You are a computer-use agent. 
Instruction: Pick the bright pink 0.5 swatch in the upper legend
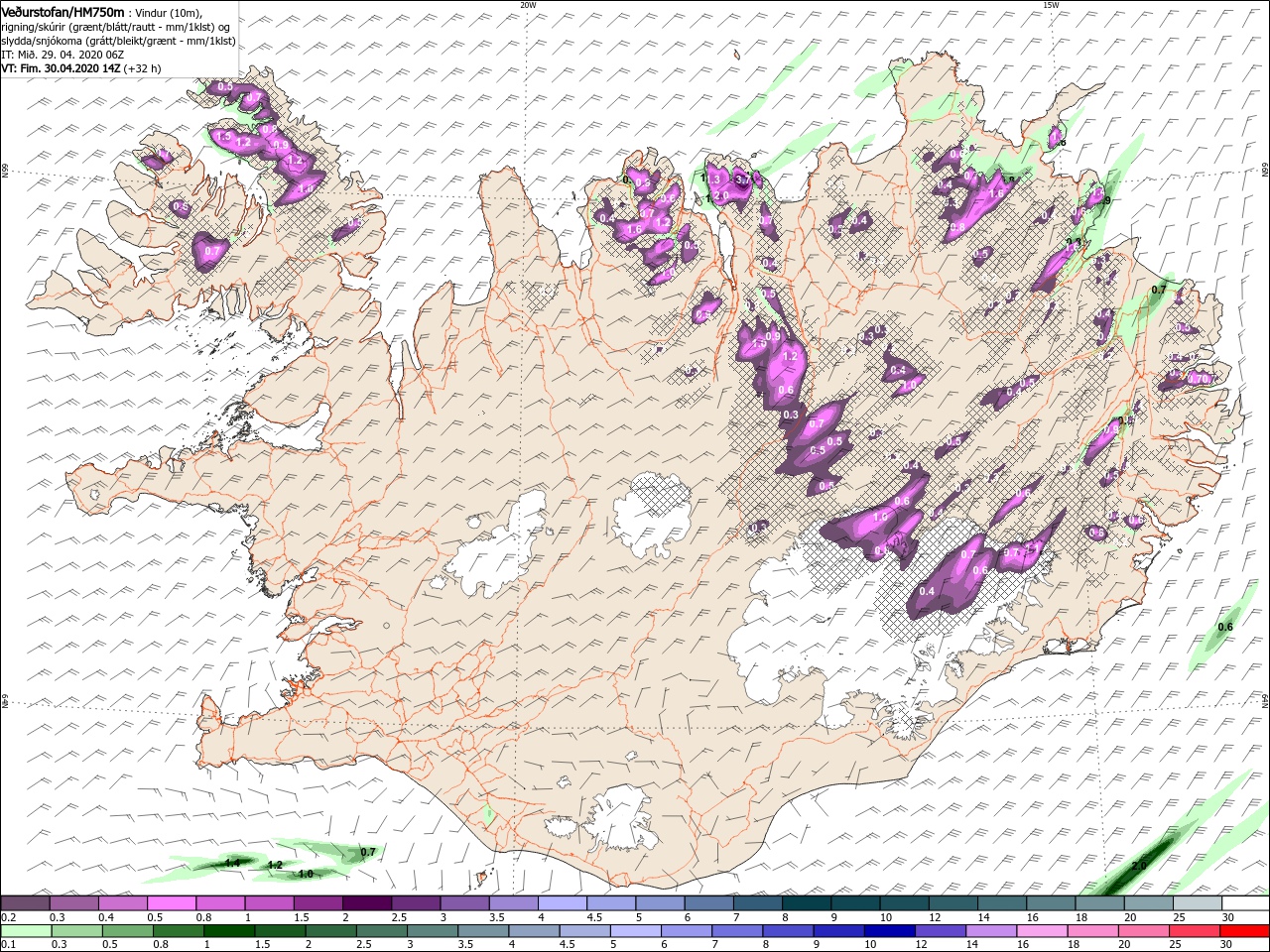pos(171,904)
